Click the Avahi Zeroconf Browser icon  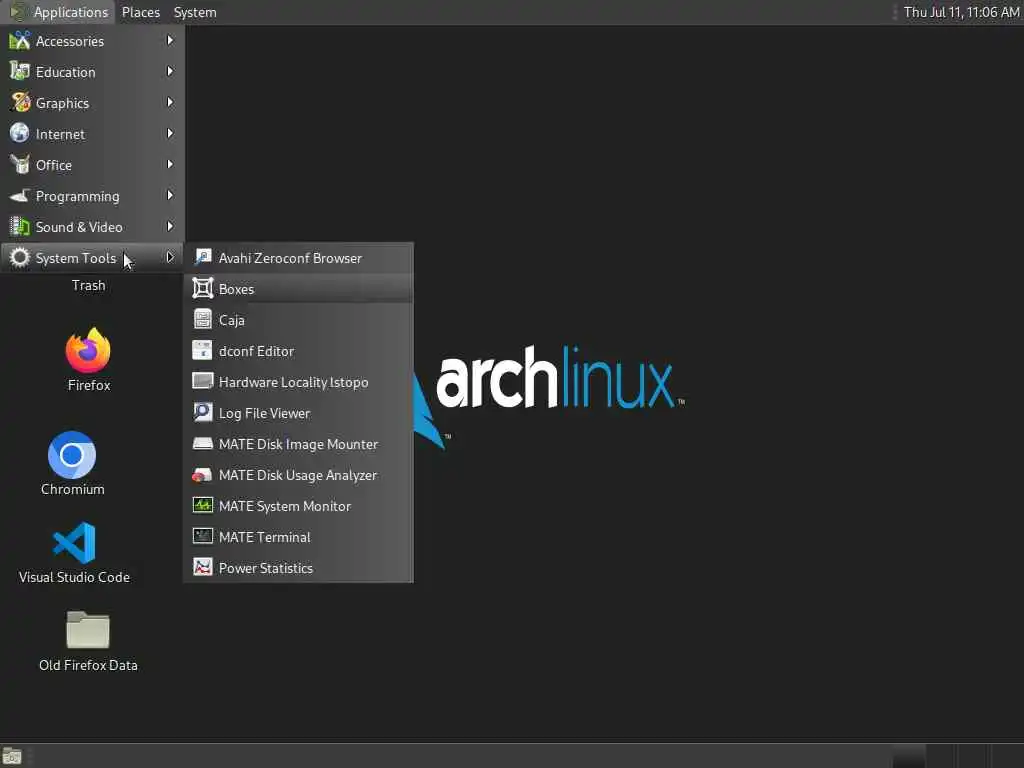pos(202,257)
